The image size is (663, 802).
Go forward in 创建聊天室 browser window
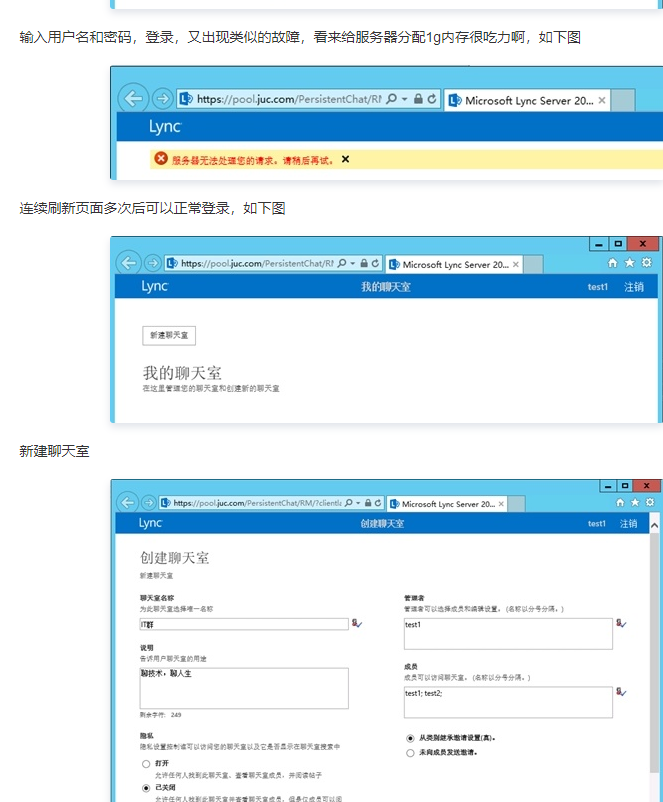click(148, 503)
